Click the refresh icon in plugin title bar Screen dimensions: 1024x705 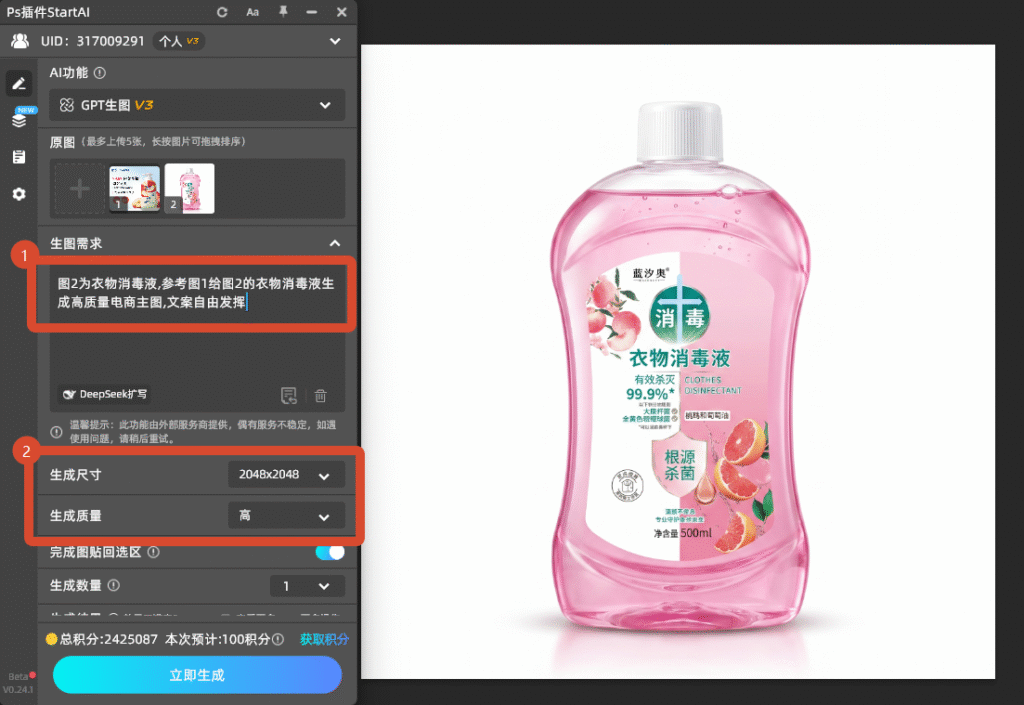pyautogui.click(x=222, y=12)
